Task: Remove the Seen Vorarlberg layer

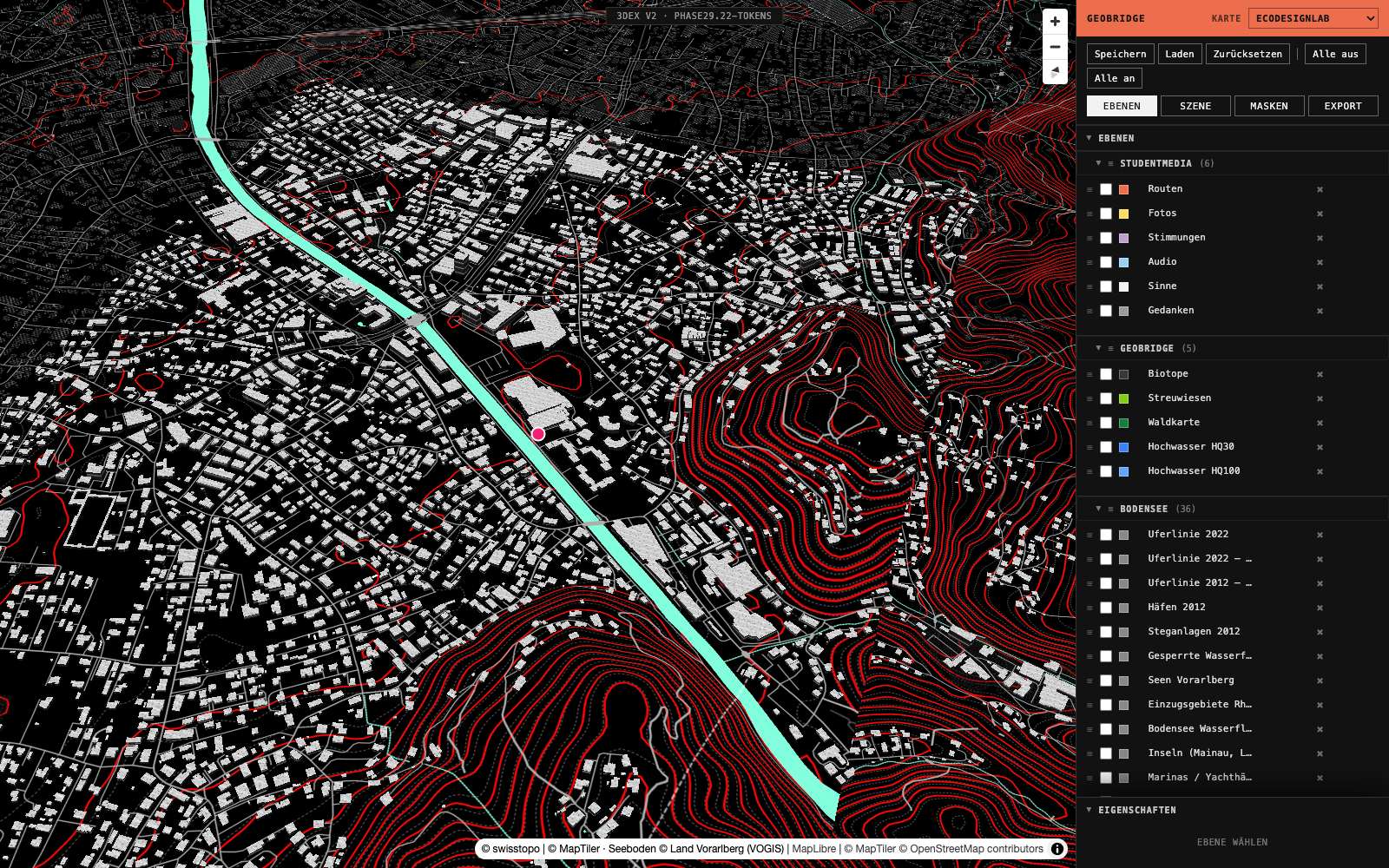Action: [x=1320, y=681]
